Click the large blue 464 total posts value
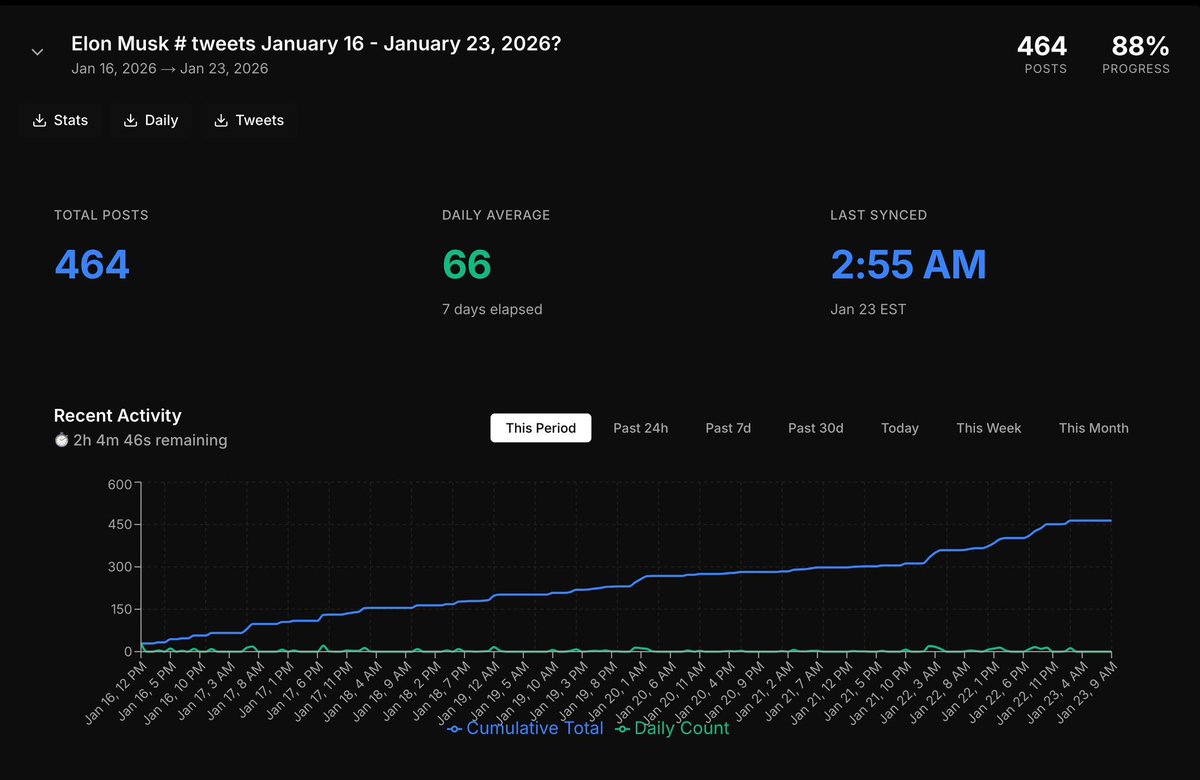Image resolution: width=1200 pixels, height=780 pixels. coord(92,264)
